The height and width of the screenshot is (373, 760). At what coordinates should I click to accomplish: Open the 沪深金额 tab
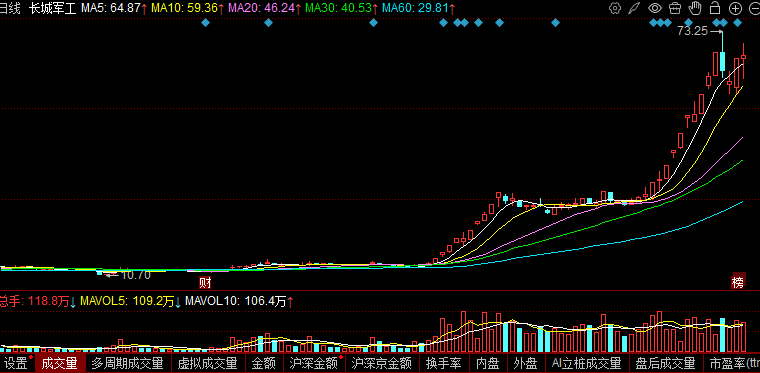pyautogui.click(x=314, y=363)
